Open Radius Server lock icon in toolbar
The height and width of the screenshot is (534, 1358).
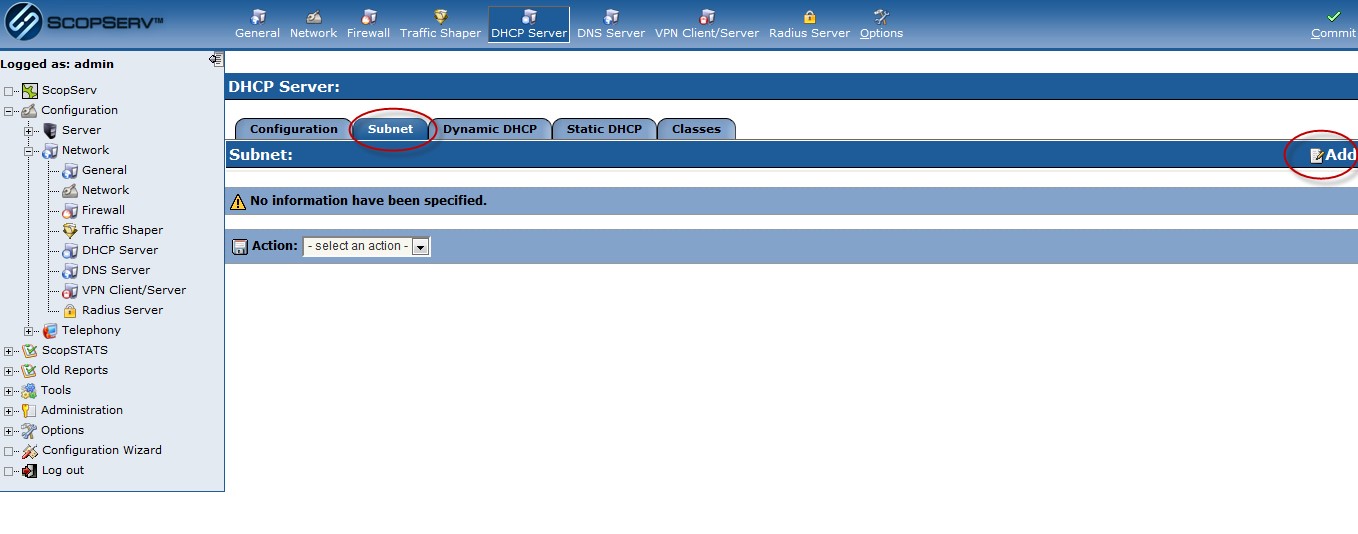809,16
